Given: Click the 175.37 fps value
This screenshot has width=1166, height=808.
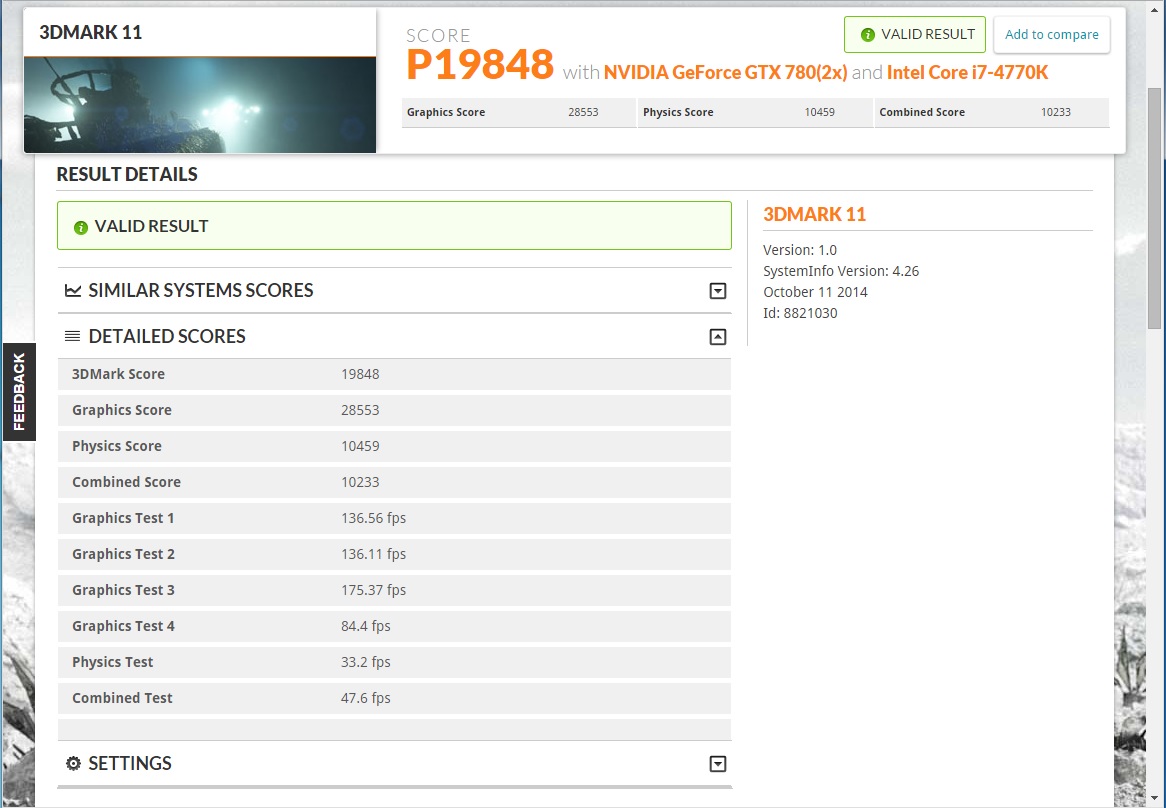Looking at the screenshot, I should click(373, 590).
